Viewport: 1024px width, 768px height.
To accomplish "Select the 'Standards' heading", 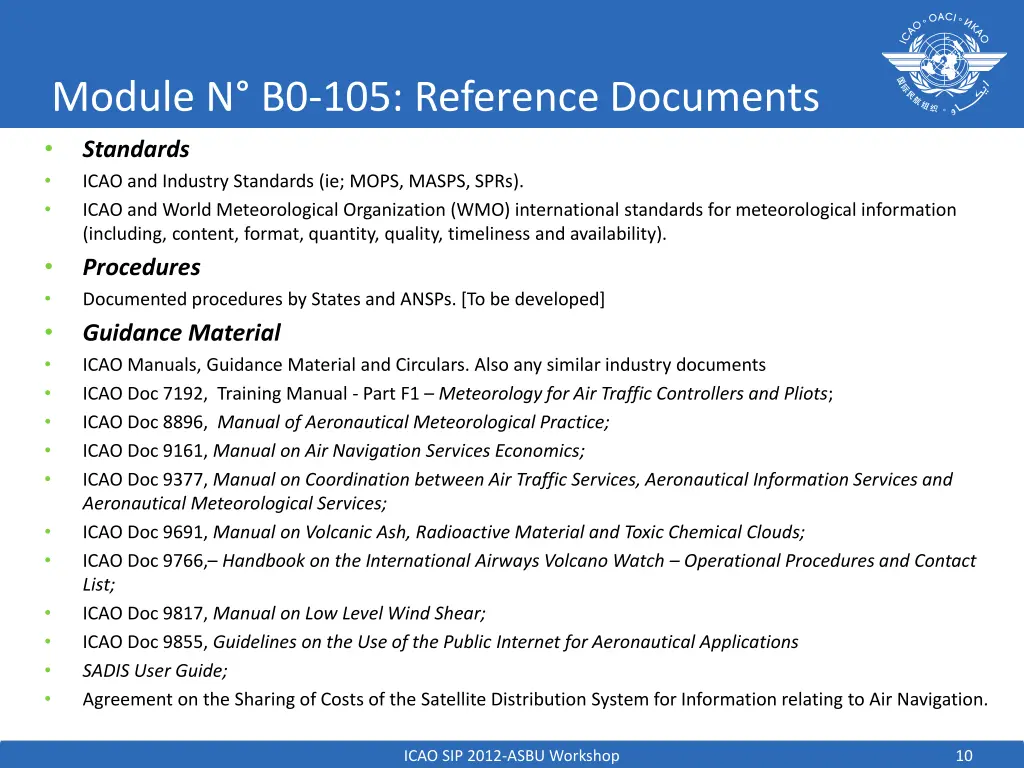I will pyautogui.click(x=136, y=150).
